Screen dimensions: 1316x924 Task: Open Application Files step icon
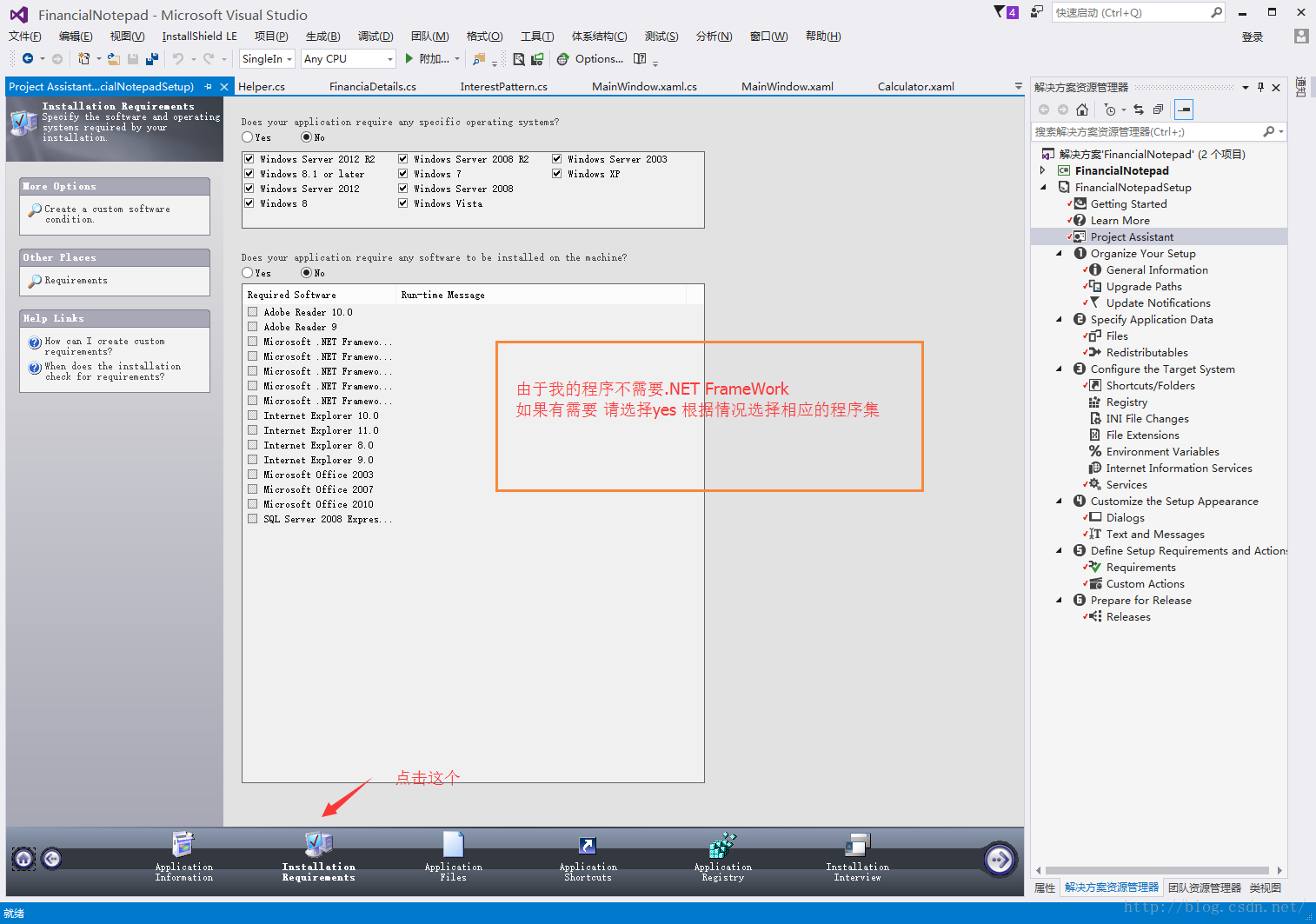(453, 845)
